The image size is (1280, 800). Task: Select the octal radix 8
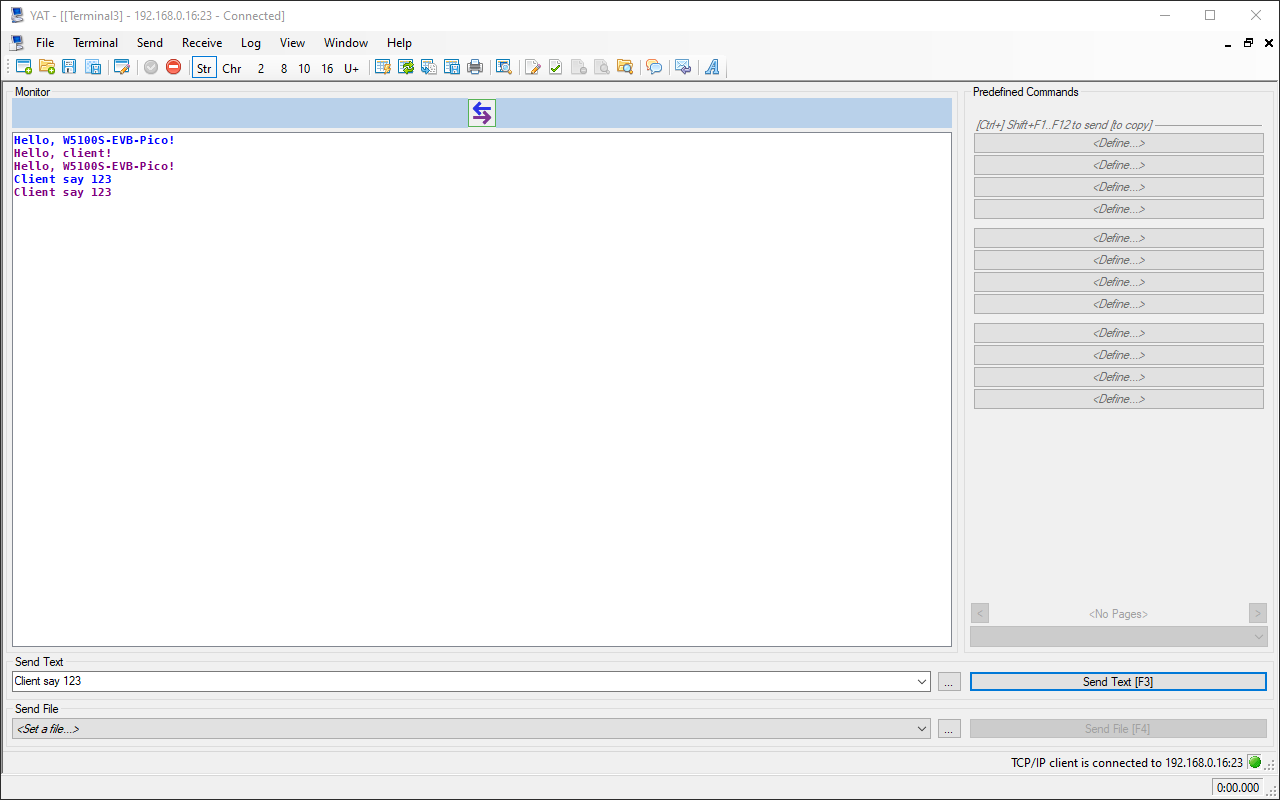[x=284, y=68]
